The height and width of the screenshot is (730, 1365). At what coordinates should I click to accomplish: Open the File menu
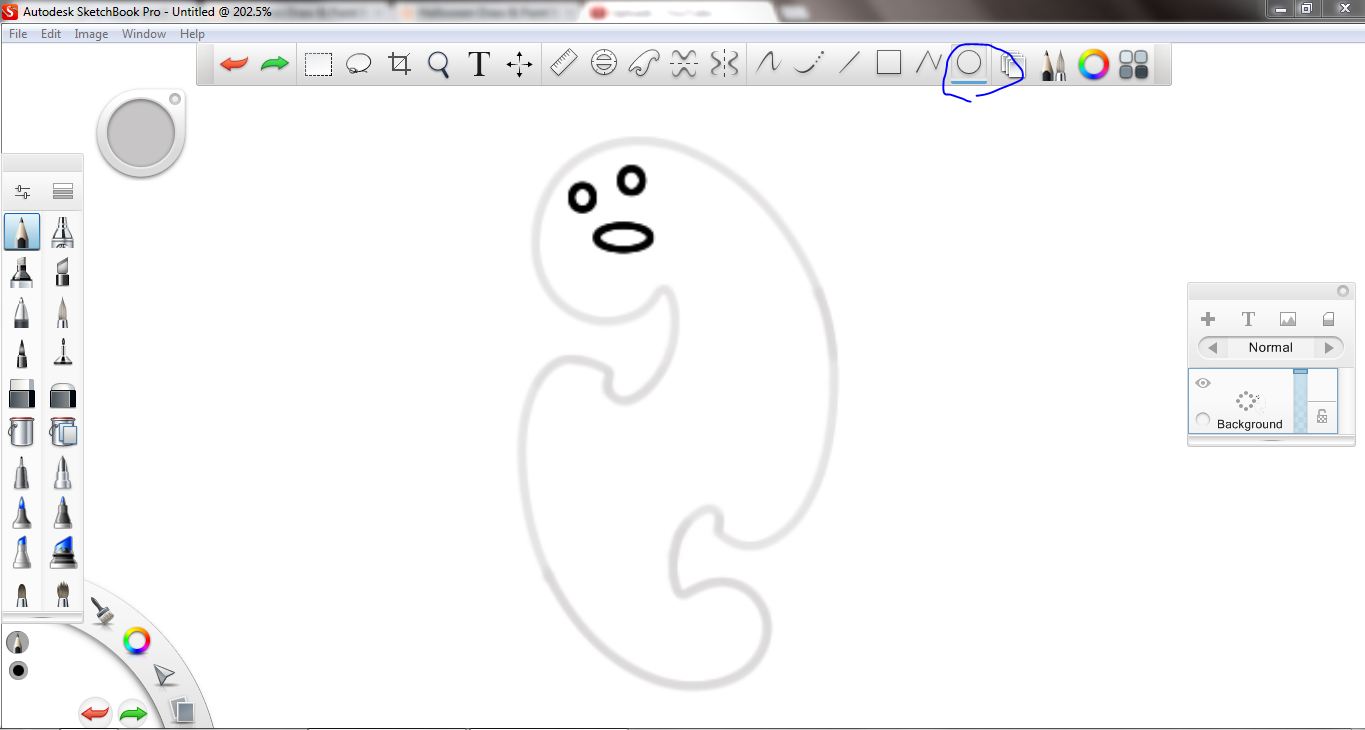[18, 33]
